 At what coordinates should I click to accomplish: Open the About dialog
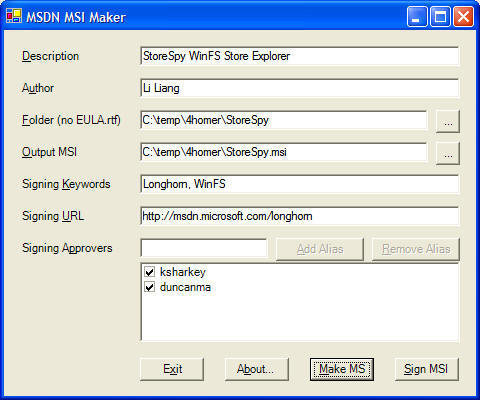click(256, 369)
